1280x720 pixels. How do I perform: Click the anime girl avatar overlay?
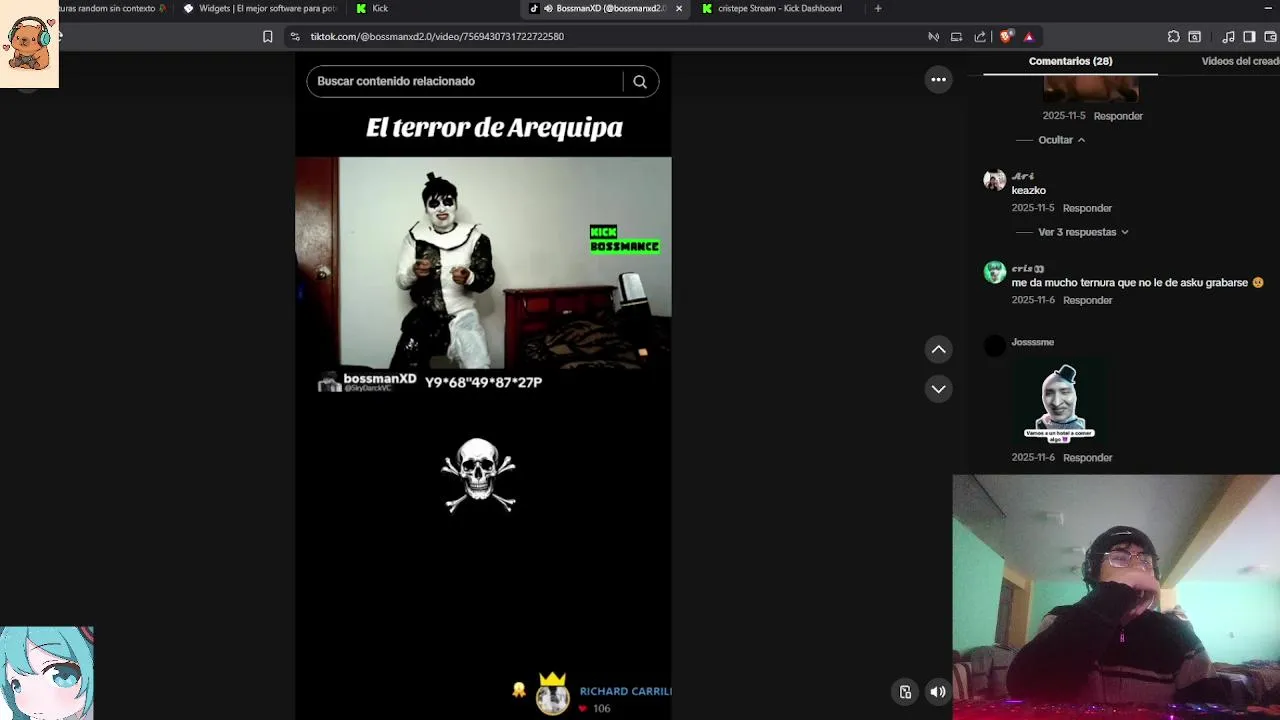[x=47, y=673]
